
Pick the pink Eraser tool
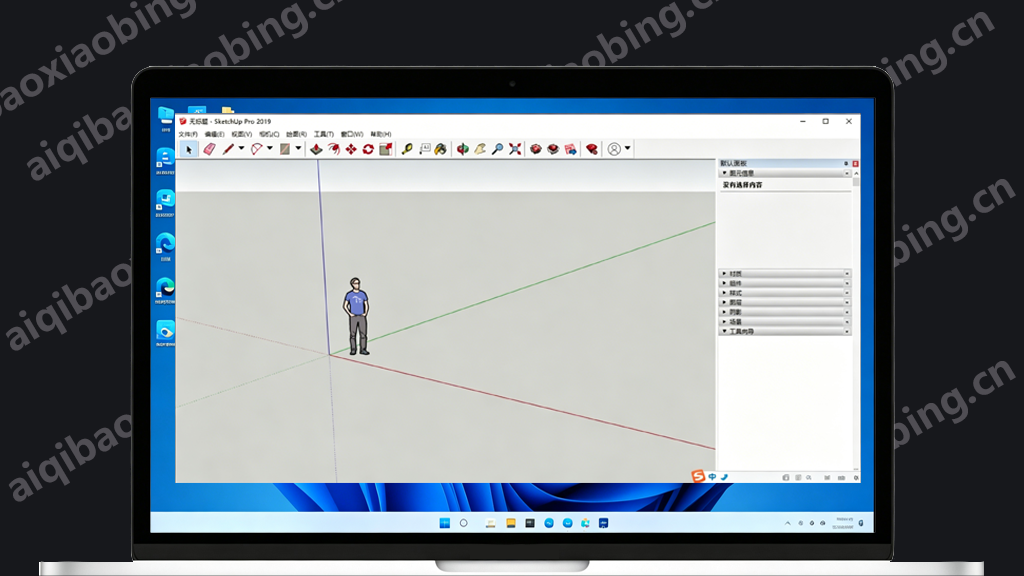click(x=210, y=150)
